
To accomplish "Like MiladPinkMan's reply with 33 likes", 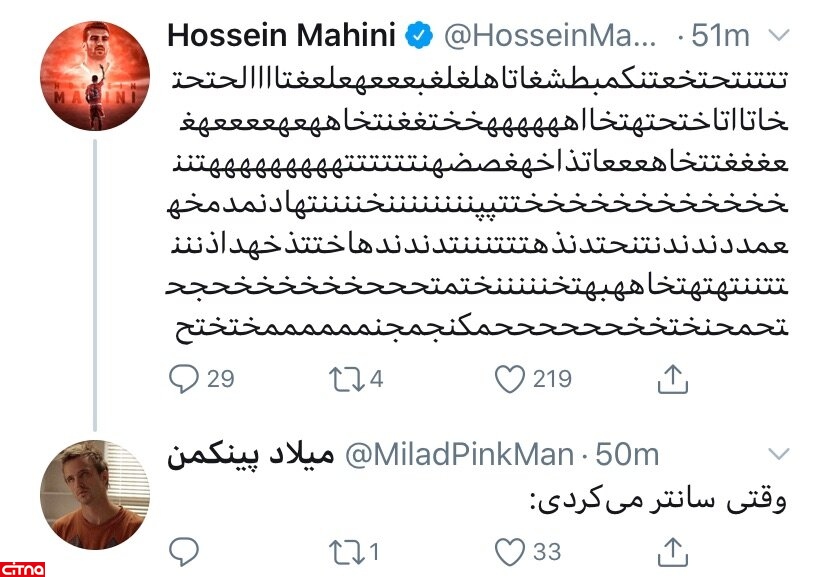I will coord(510,551).
